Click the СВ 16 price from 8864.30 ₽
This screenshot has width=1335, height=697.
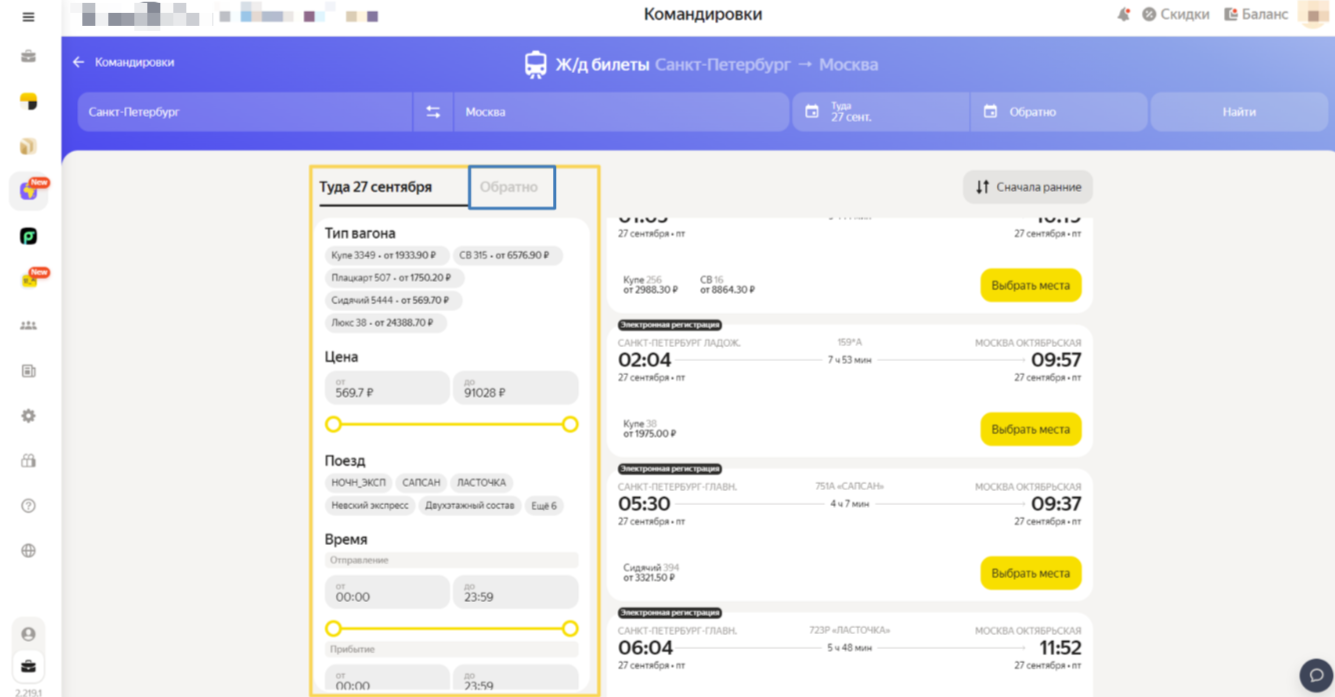[x=727, y=285]
